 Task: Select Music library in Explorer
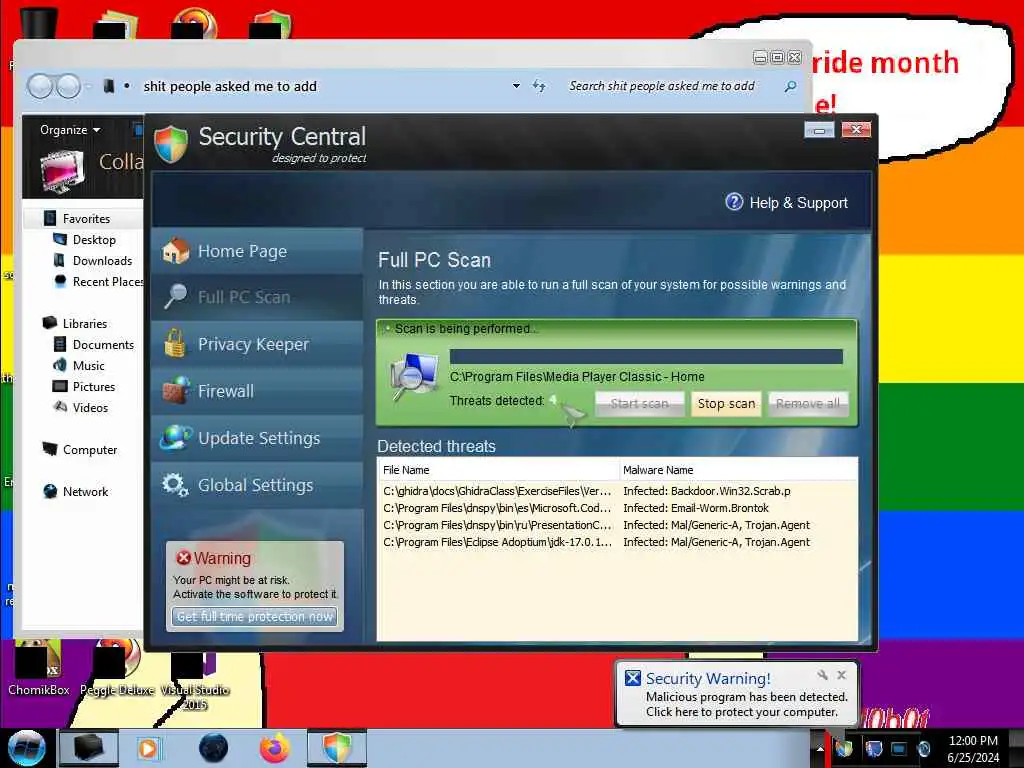(88, 366)
